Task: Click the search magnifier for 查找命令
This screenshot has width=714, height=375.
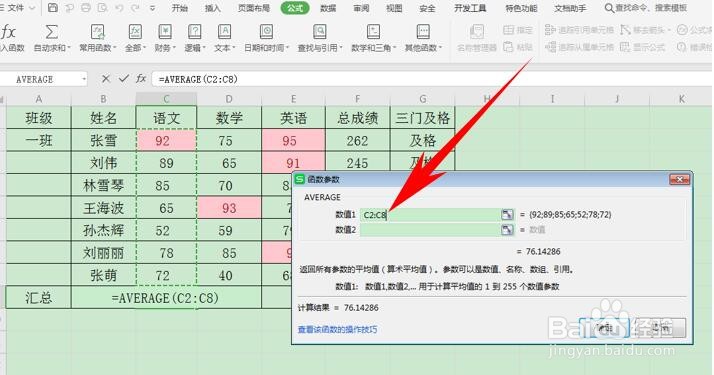Action: pos(609,8)
